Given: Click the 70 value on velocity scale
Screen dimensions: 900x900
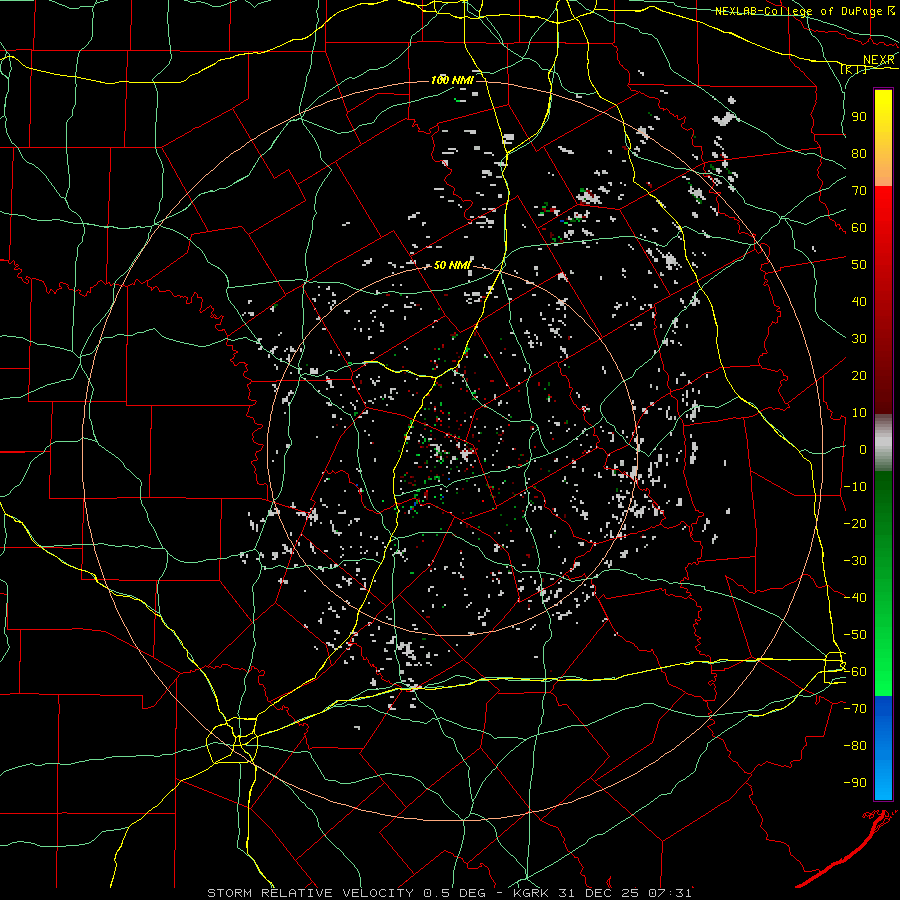Looking at the screenshot, I should click(x=859, y=191).
